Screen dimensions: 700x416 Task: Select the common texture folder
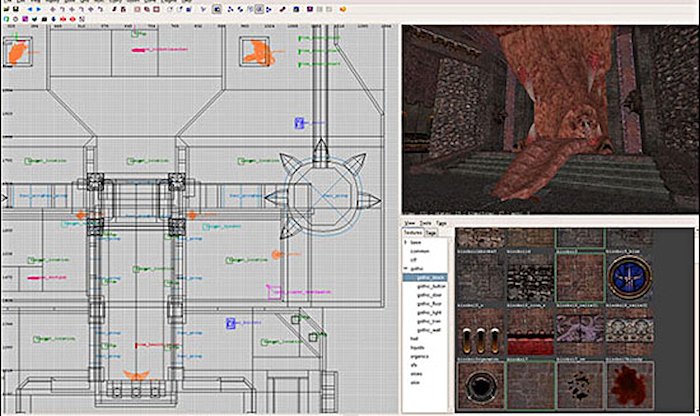tap(420, 251)
